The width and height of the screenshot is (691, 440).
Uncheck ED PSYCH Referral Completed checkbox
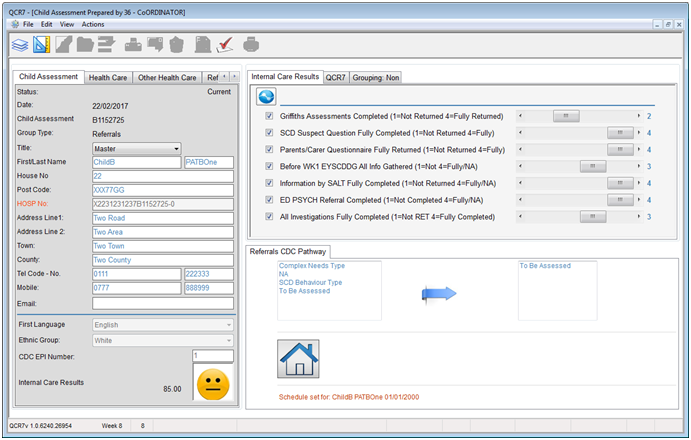269,199
